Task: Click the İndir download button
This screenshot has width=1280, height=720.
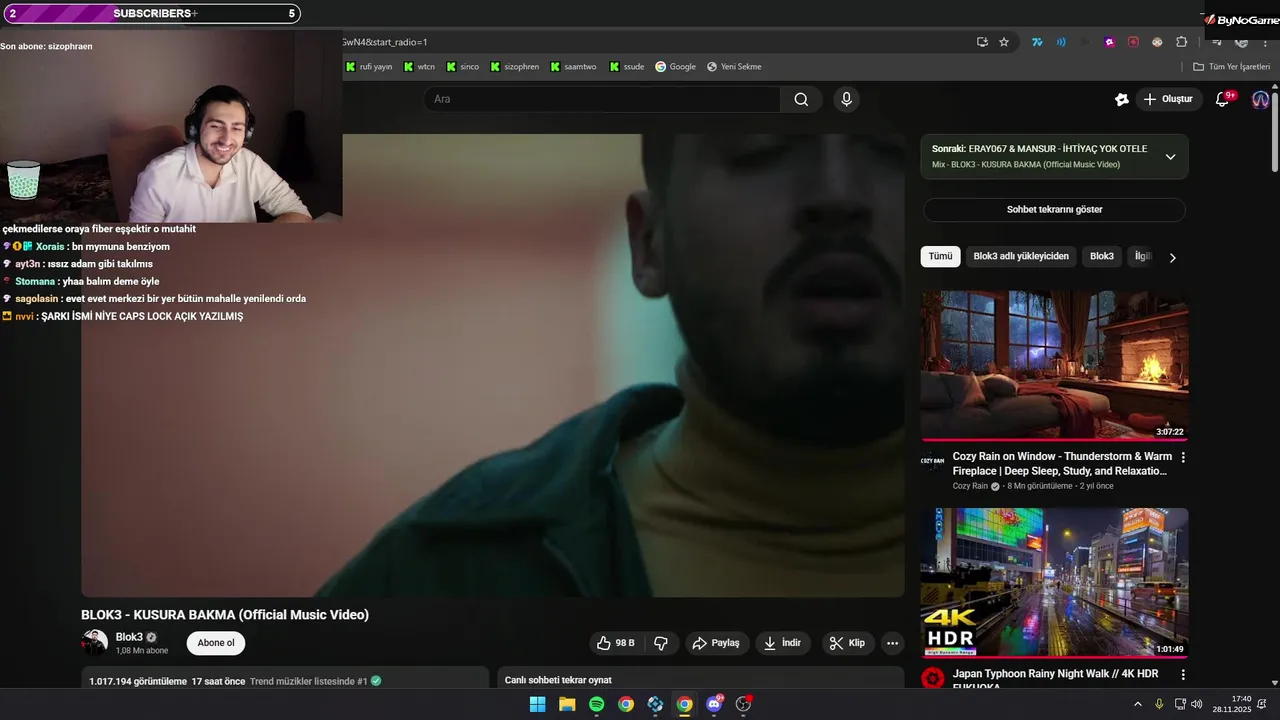Action: pos(783,643)
